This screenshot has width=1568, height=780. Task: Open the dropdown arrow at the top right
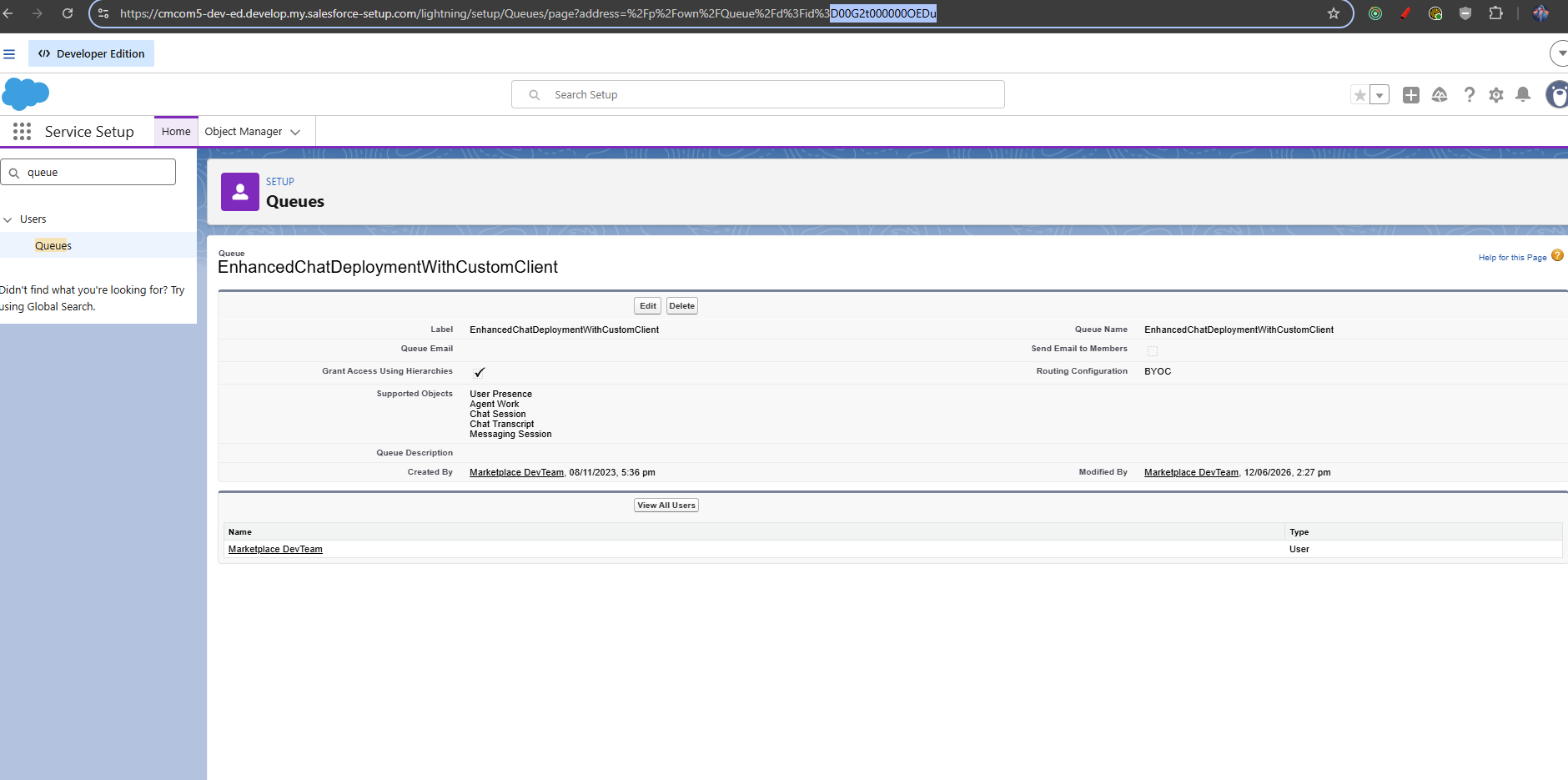pyautogui.click(x=1560, y=53)
